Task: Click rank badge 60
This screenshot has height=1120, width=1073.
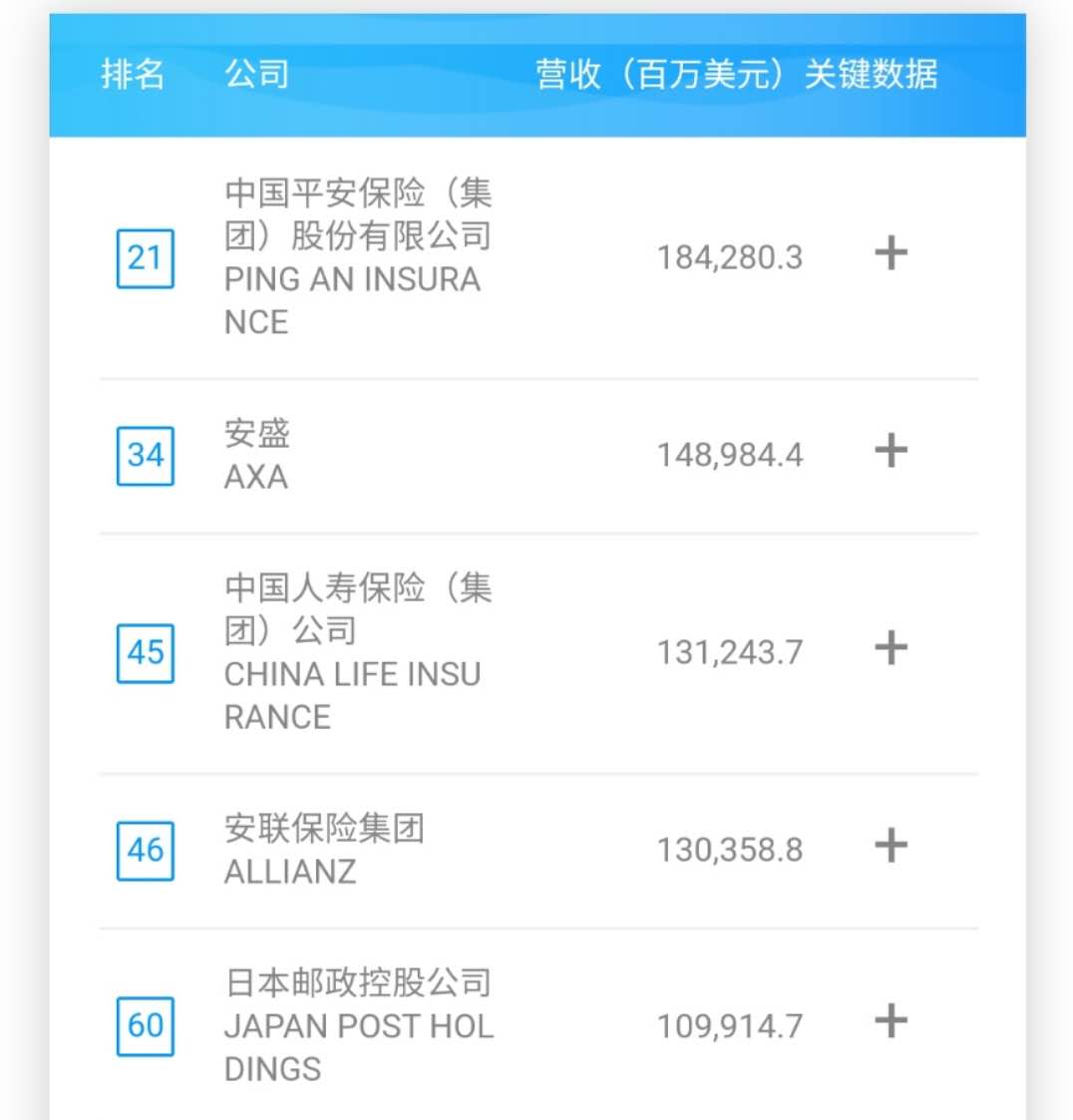Action: point(145,1025)
